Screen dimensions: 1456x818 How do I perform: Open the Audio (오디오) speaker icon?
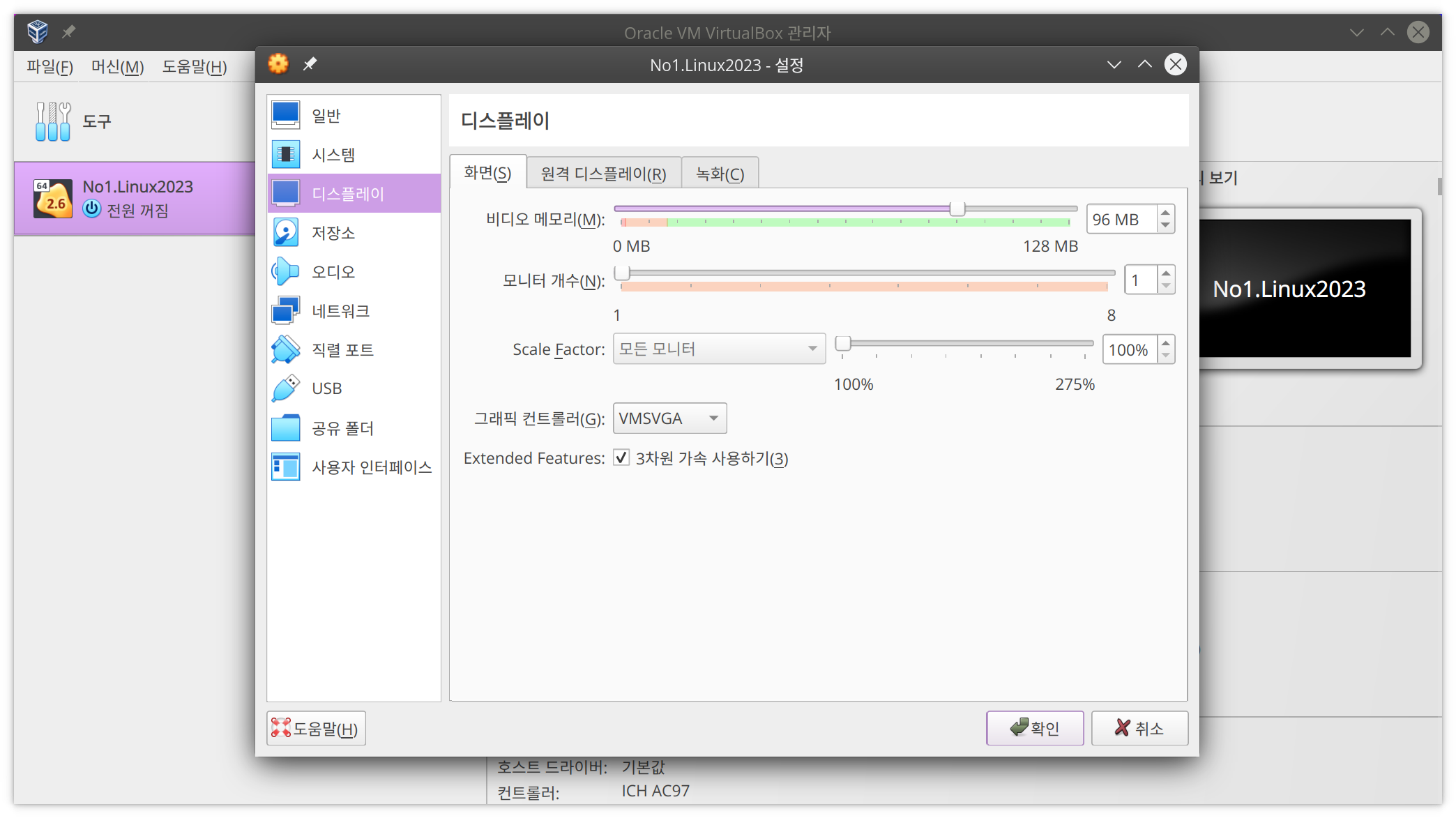click(x=285, y=271)
